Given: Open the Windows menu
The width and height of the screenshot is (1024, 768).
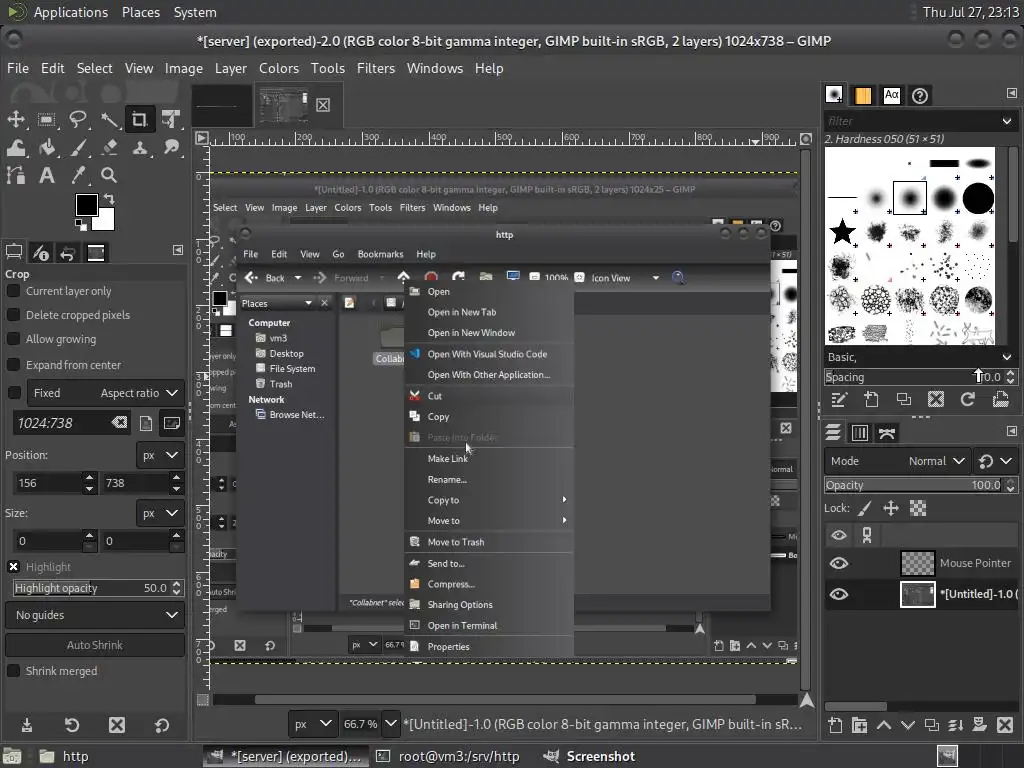Looking at the screenshot, I should [x=434, y=68].
